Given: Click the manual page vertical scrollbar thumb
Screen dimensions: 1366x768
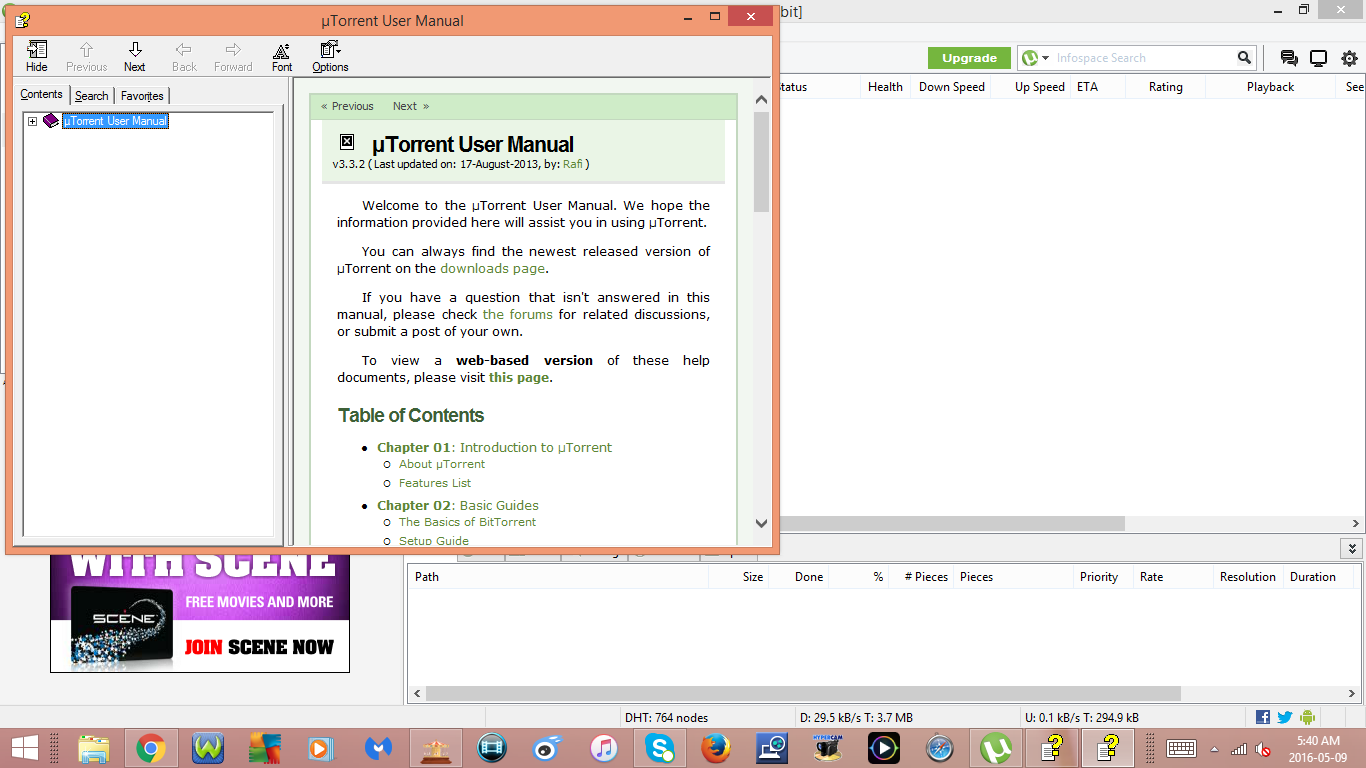Looking at the screenshot, I should point(761,161).
